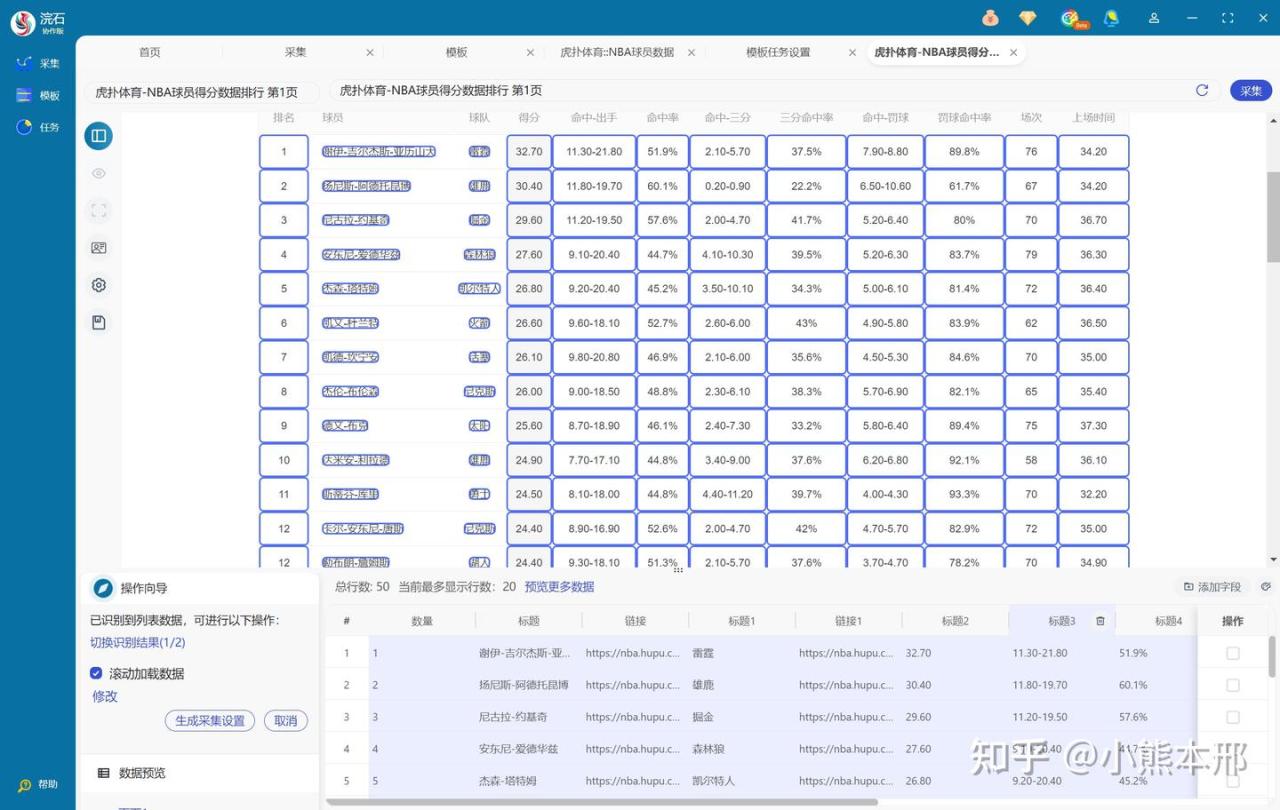Click the 生成采集设置 button

210,721
